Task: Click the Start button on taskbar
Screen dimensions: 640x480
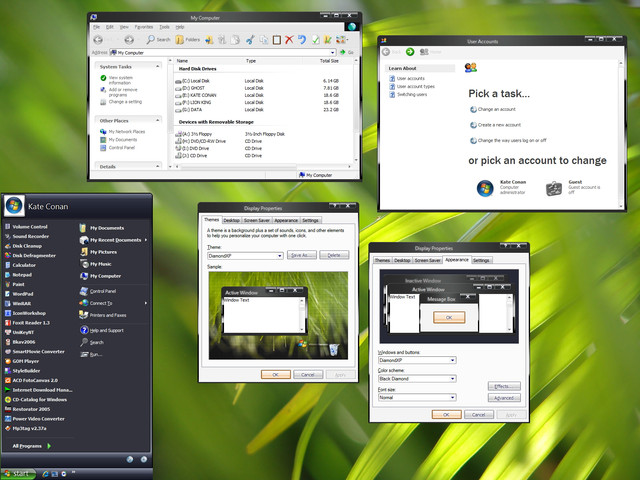Action: pos(18,474)
